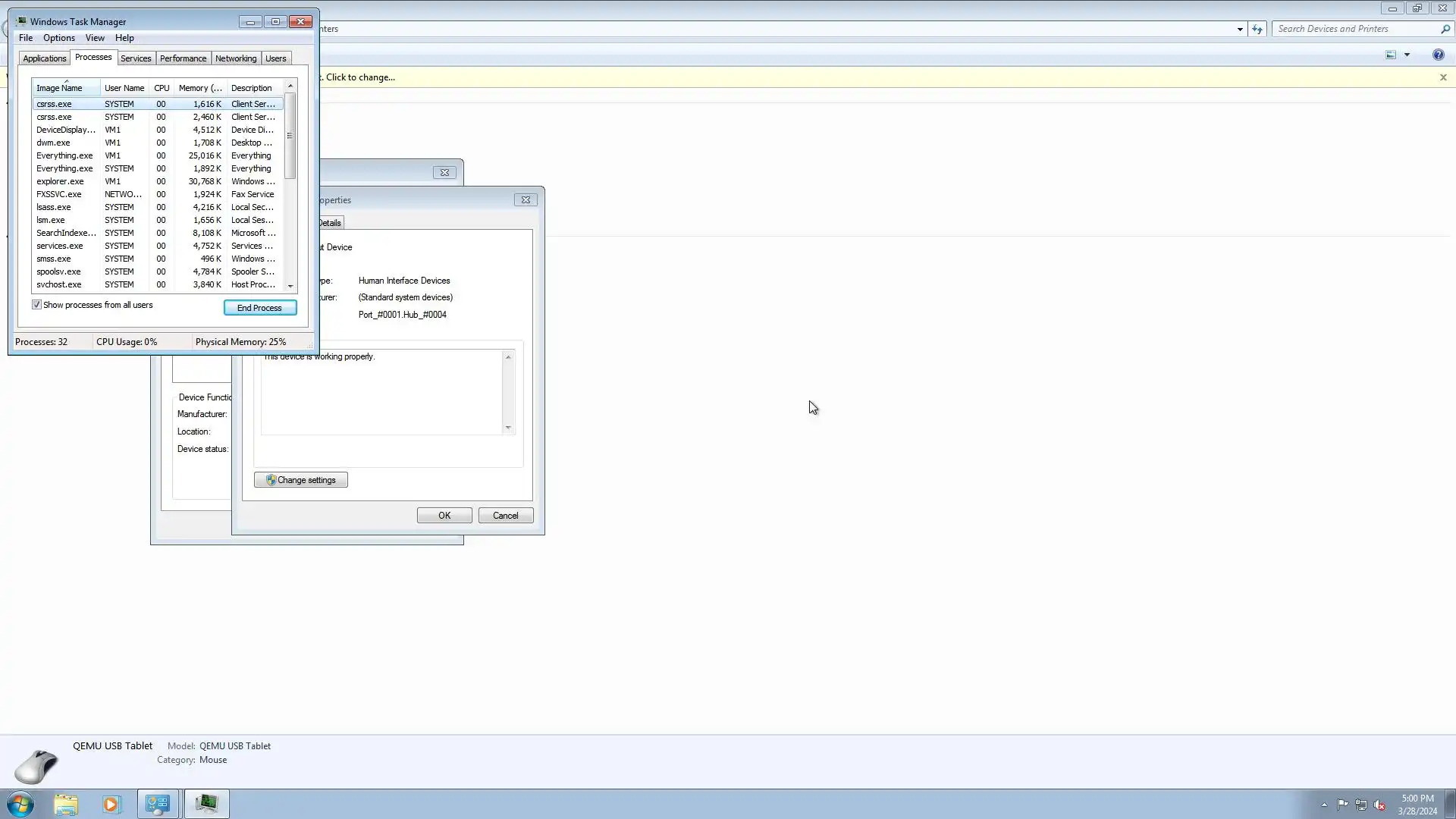Expand the change view options arrow
This screenshot has height=819, width=1456.
1407,55
